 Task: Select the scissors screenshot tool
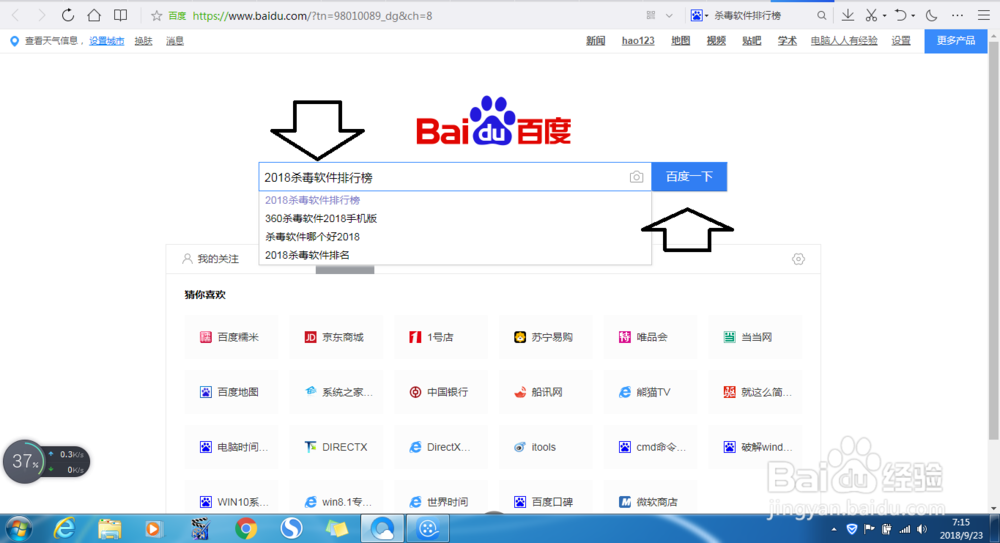pyautogui.click(x=871, y=15)
